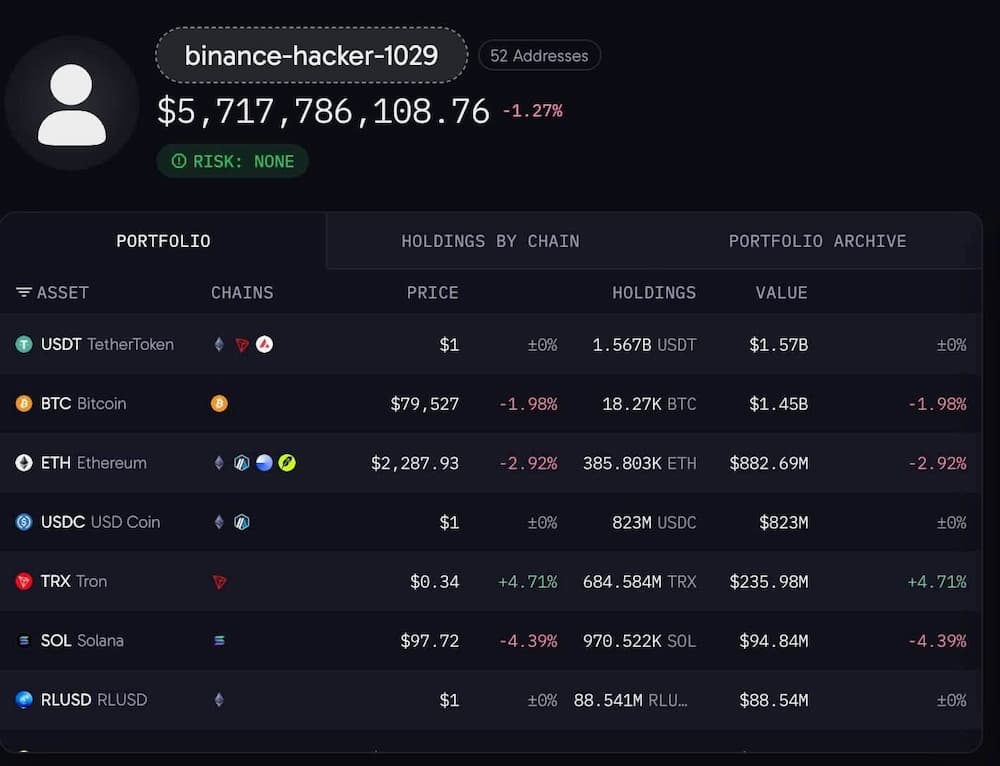The width and height of the screenshot is (1000, 766).
Task: Click the RLUSD asset icon
Action: click(24, 700)
